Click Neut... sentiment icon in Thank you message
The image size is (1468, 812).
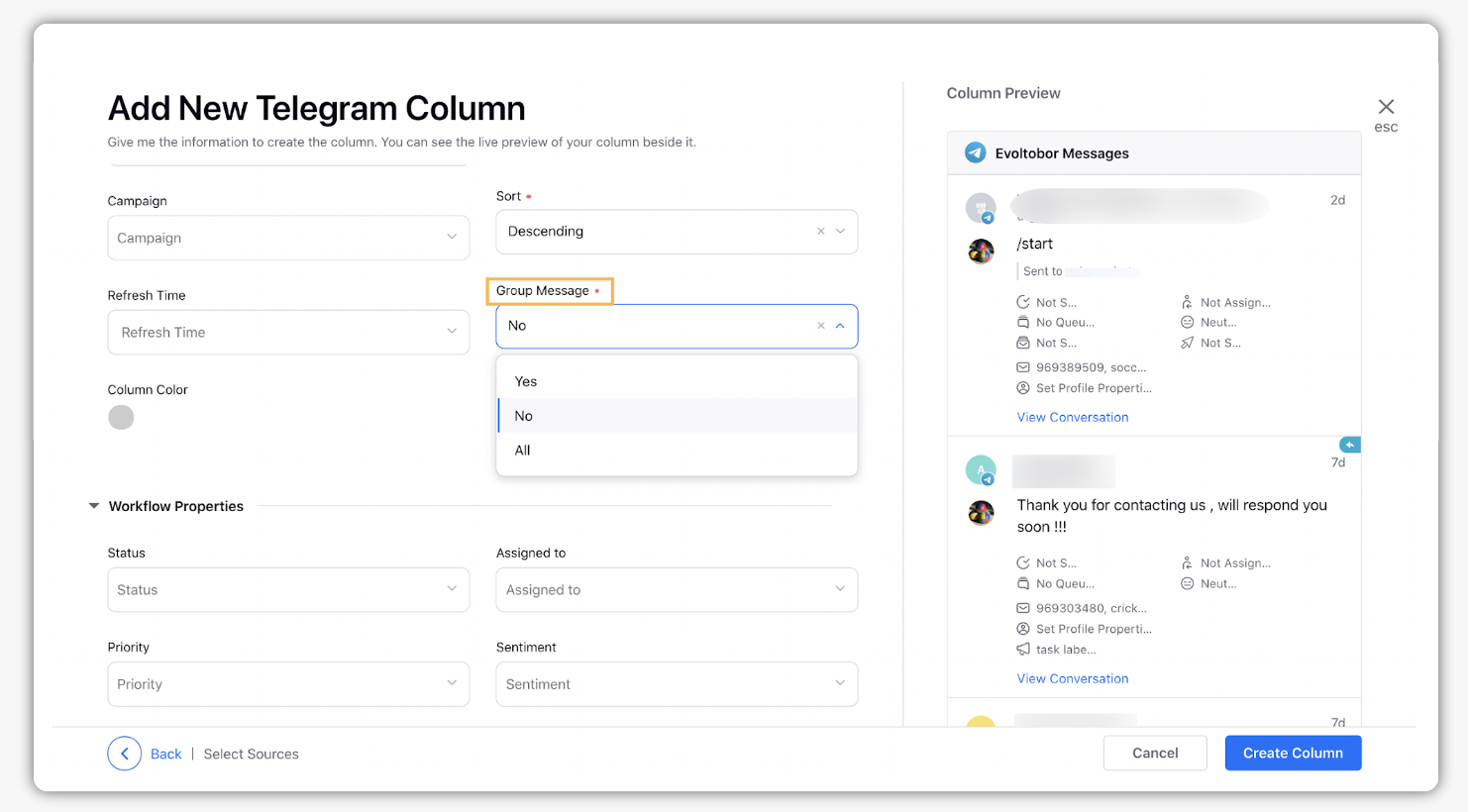click(1187, 583)
